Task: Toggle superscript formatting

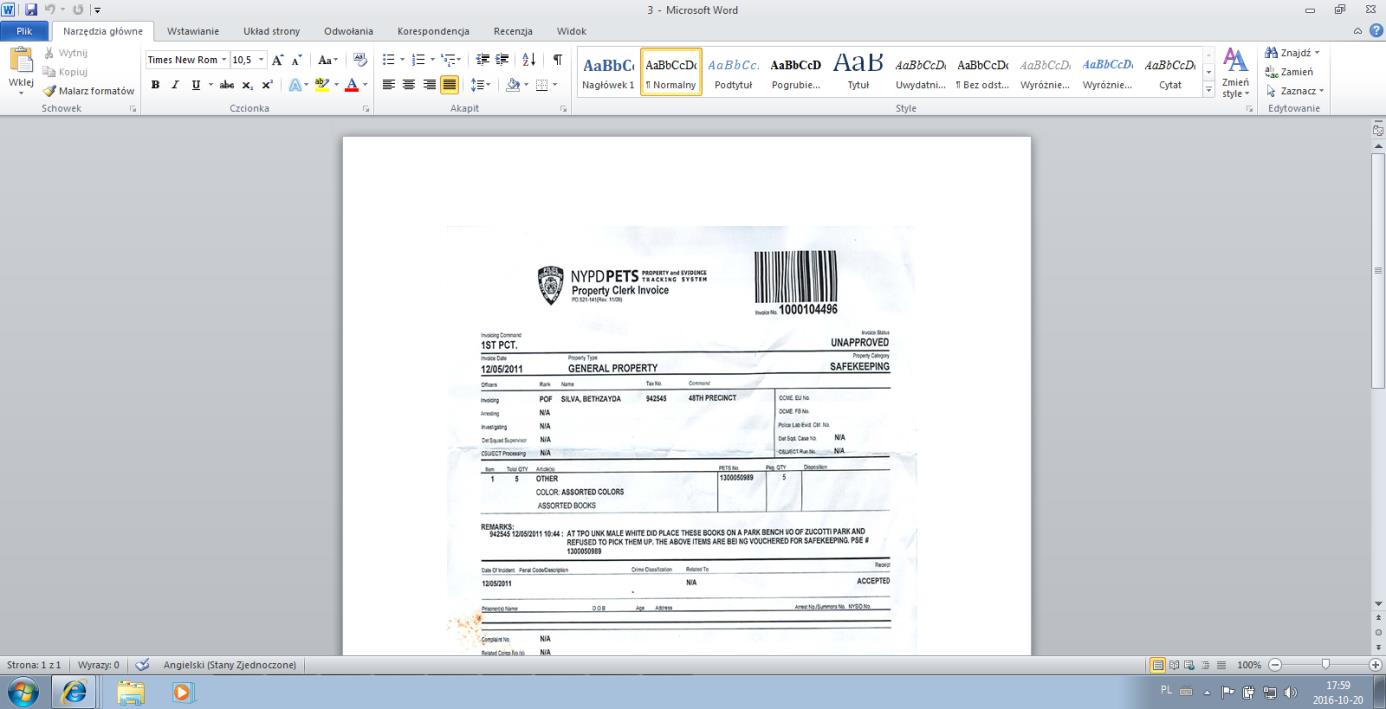Action: point(267,85)
